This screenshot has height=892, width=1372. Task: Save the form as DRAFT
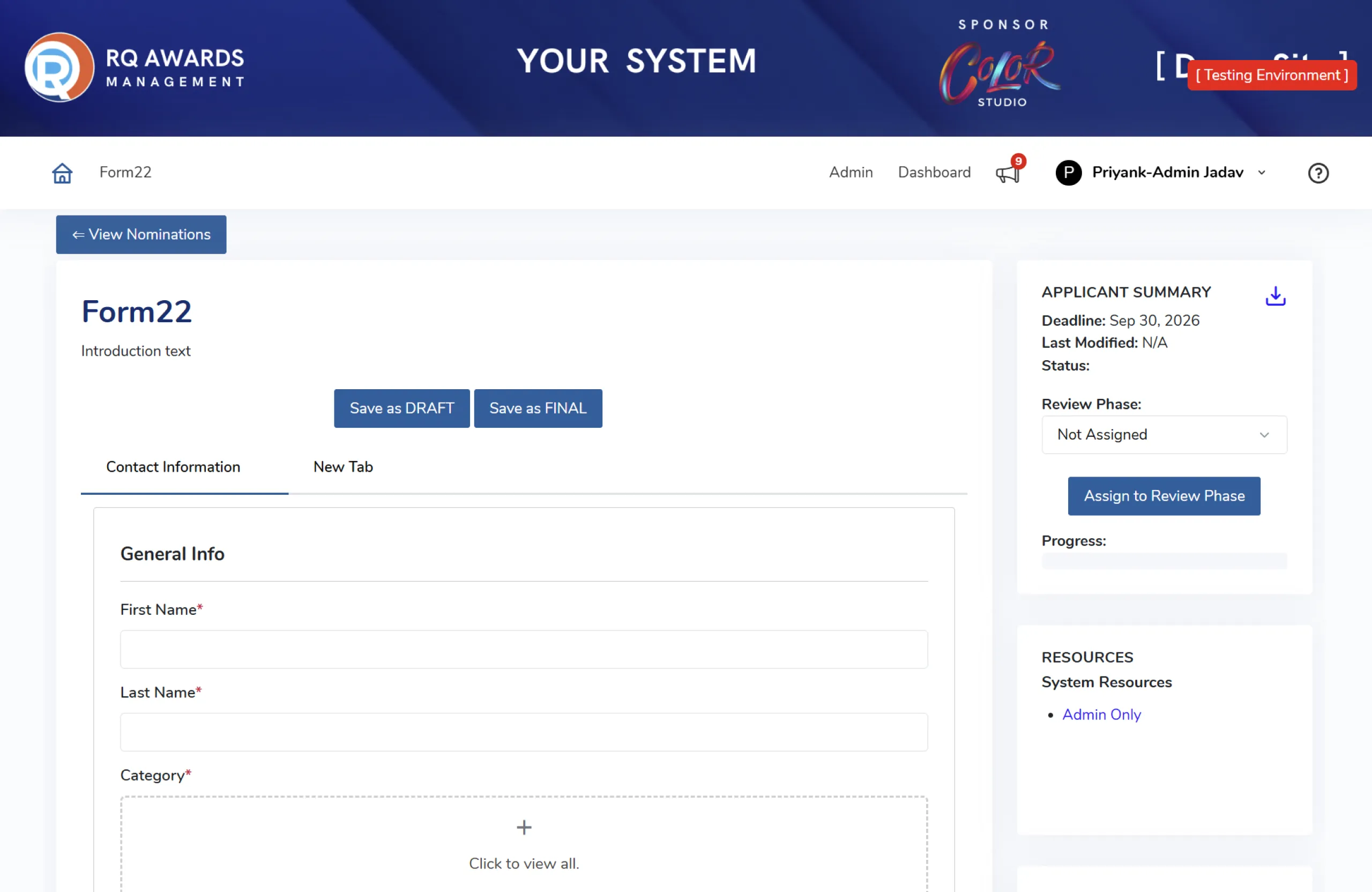coord(401,408)
